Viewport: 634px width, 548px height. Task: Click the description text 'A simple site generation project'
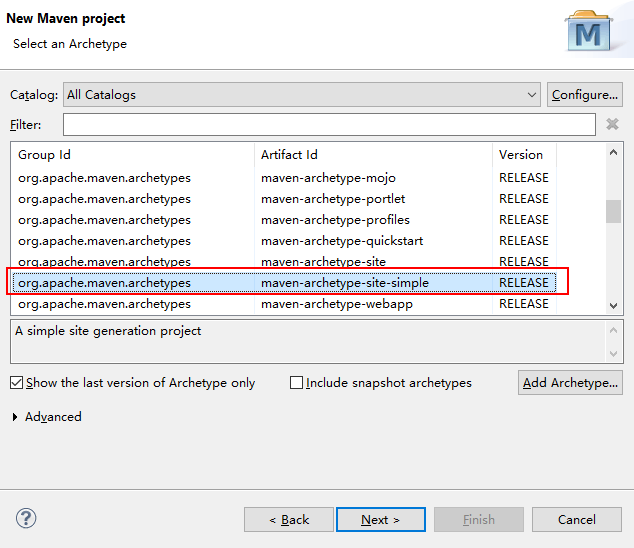(x=108, y=331)
